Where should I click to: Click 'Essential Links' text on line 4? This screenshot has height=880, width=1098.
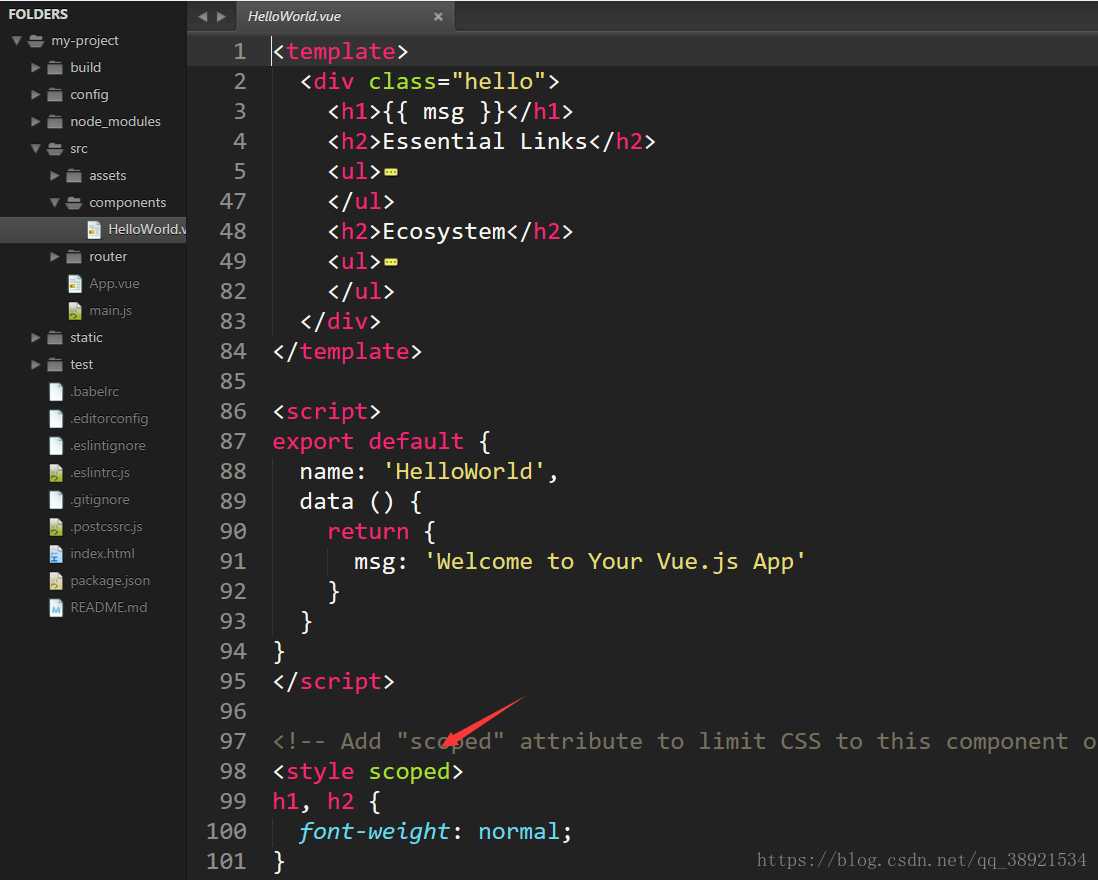pos(485,141)
